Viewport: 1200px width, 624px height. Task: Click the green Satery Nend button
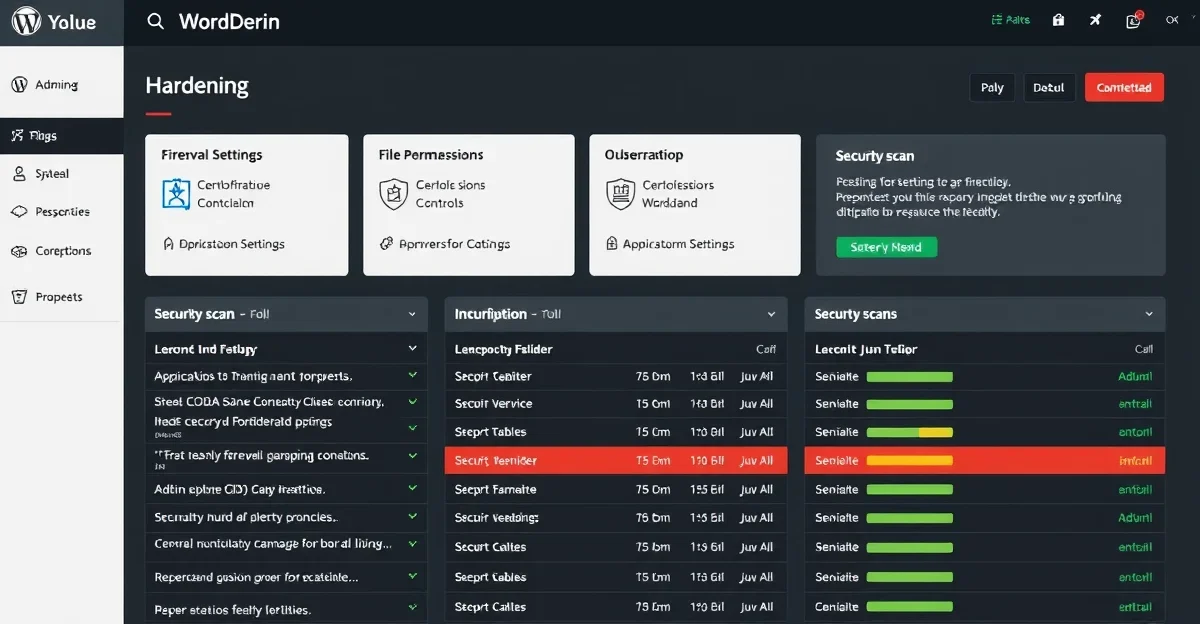click(x=886, y=247)
